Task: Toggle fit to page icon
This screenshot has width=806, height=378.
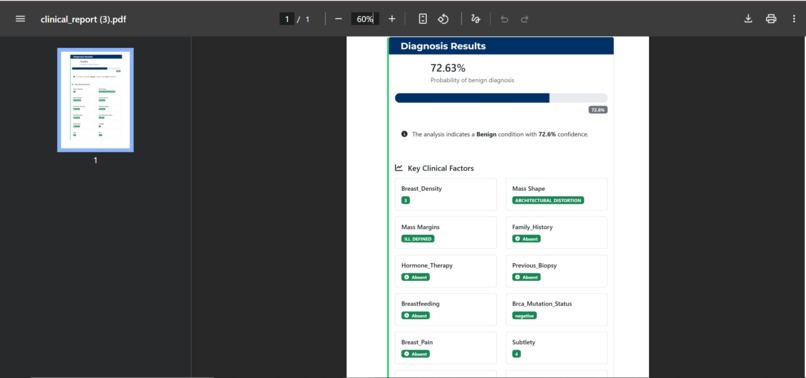Action: [423, 19]
